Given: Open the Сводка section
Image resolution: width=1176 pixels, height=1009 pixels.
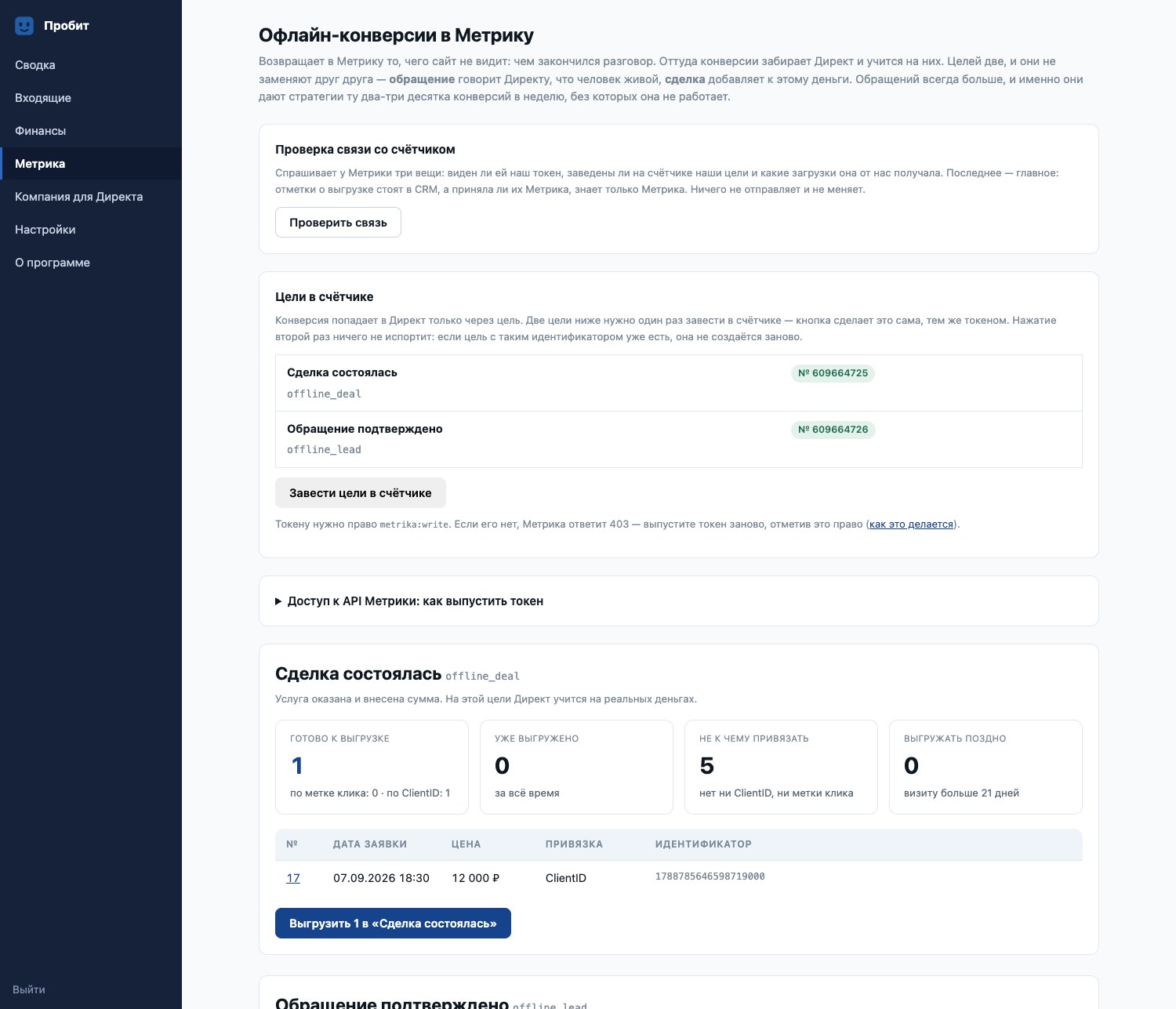Looking at the screenshot, I should point(35,65).
